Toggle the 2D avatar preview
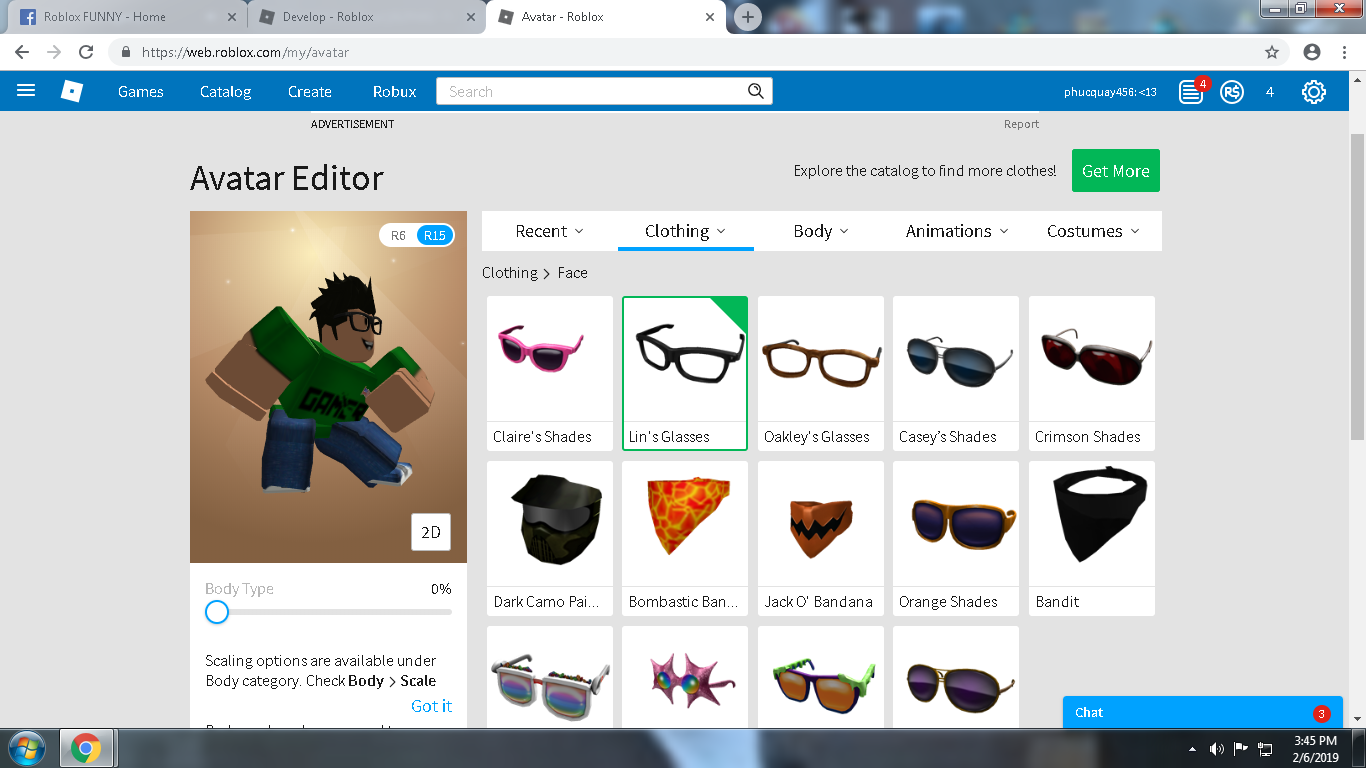Image resolution: width=1366 pixels, height=768 pixels. tap(431, 532)
